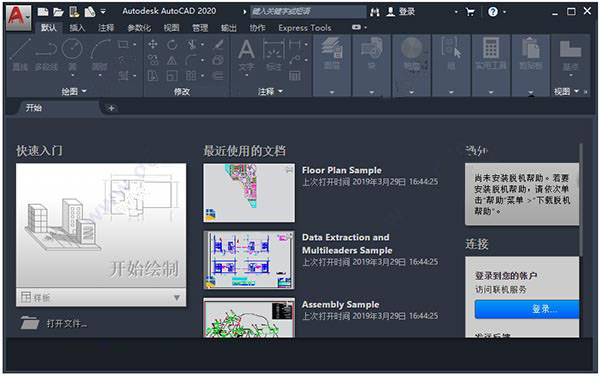Open the Properties (特性) panel button
The height and width of the screenshot is (376, 600).
pos(411,54)
